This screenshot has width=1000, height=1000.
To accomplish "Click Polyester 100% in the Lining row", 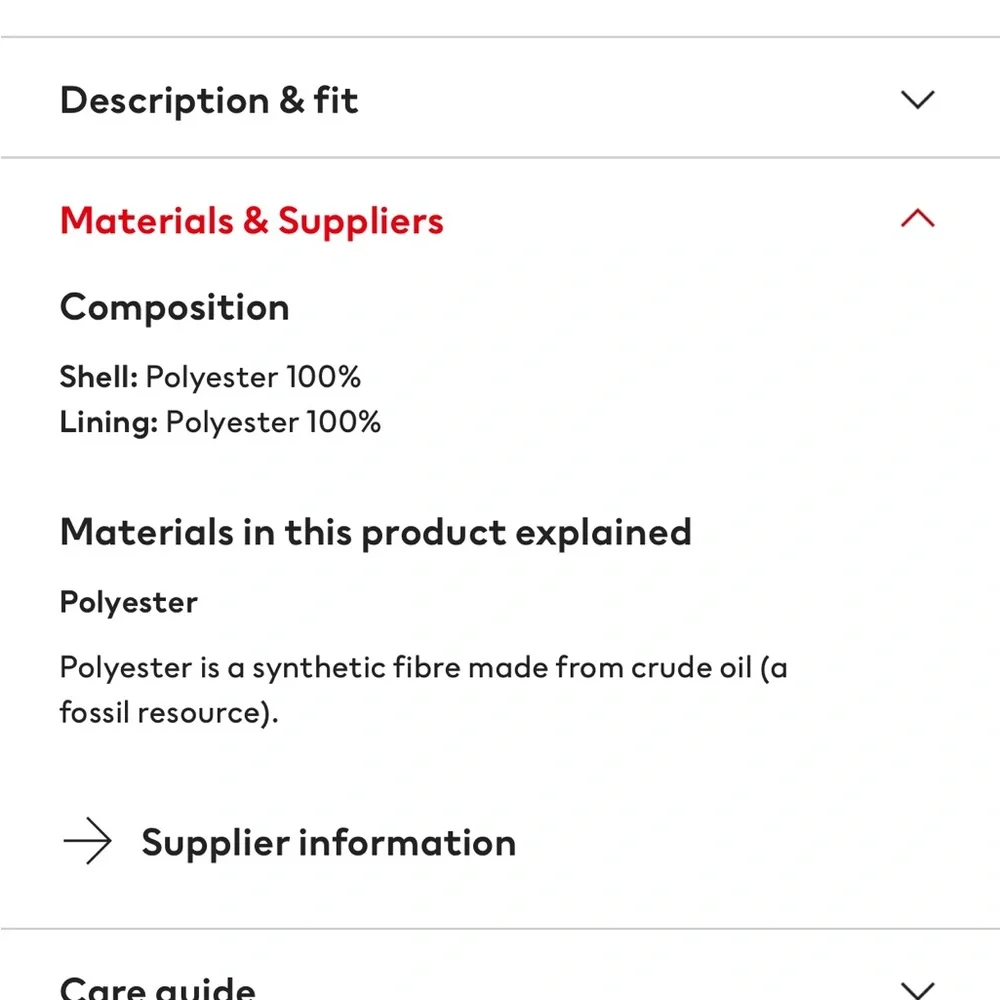I will pos(273,422).
